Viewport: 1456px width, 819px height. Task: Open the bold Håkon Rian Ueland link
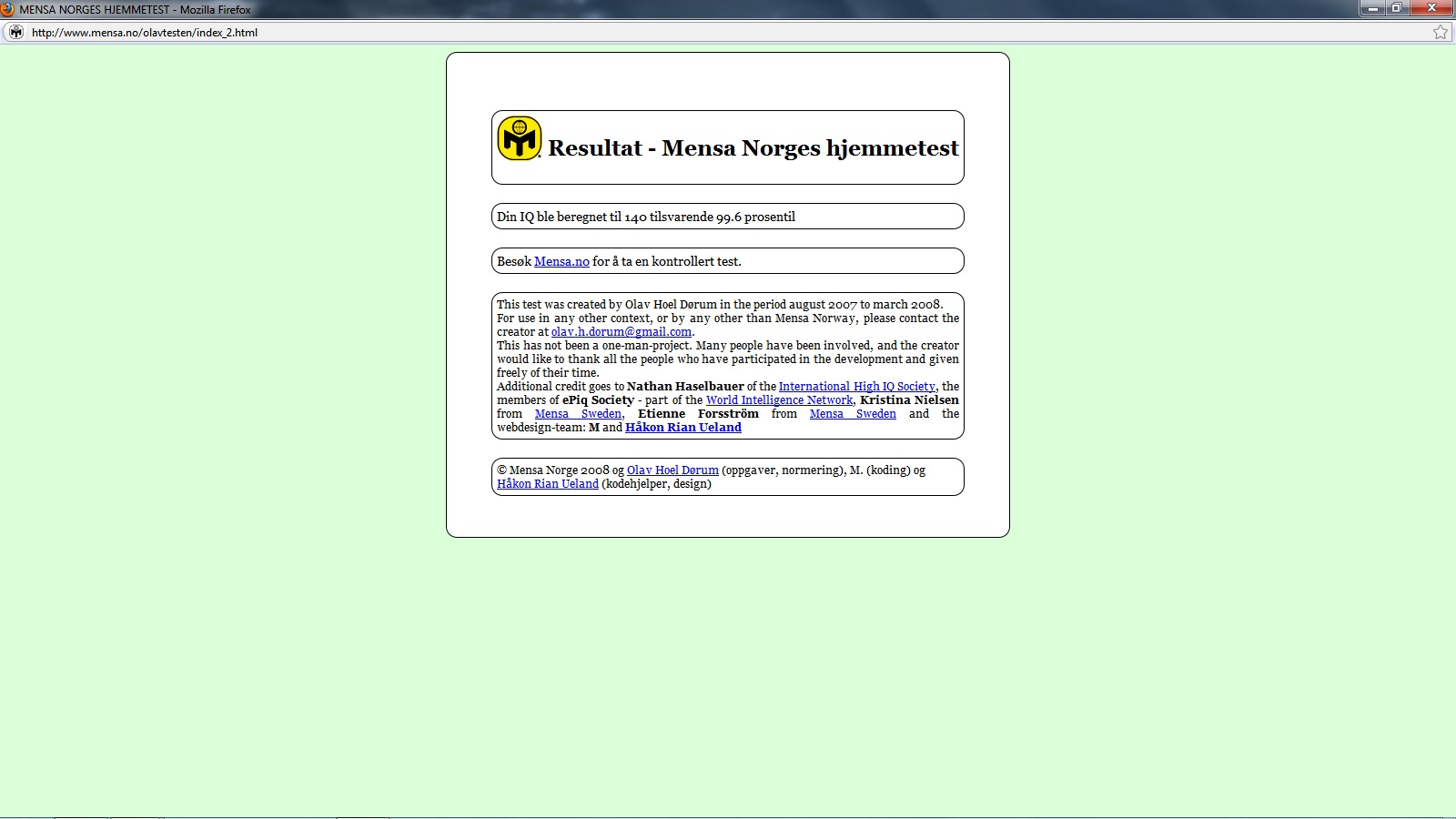pyautogui.click(x=683, y=428)
